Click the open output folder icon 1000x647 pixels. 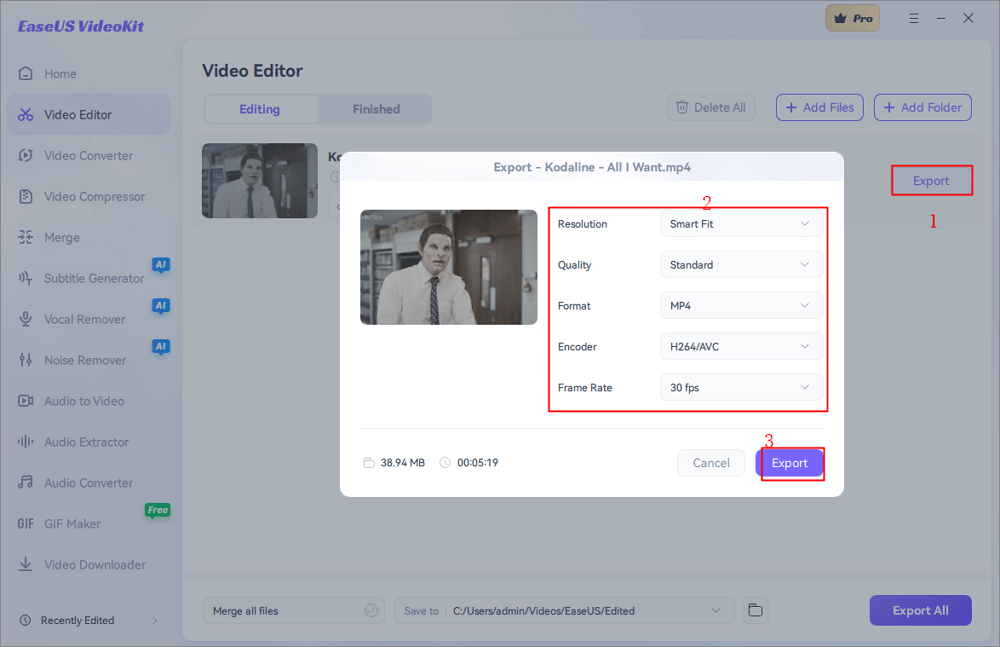[x=755, y=611]
